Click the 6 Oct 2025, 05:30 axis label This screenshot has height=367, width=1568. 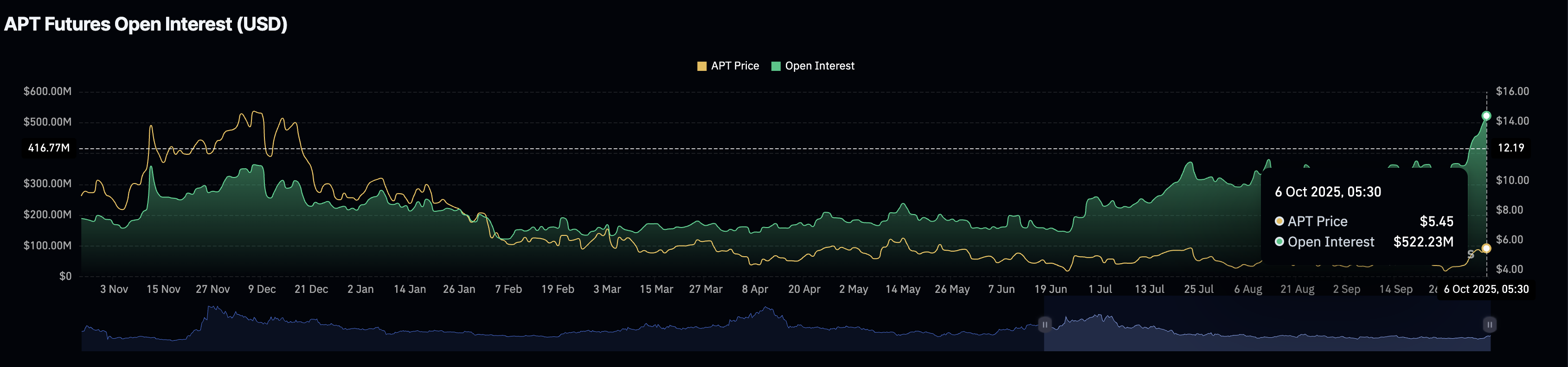[x=1486, y=289]
